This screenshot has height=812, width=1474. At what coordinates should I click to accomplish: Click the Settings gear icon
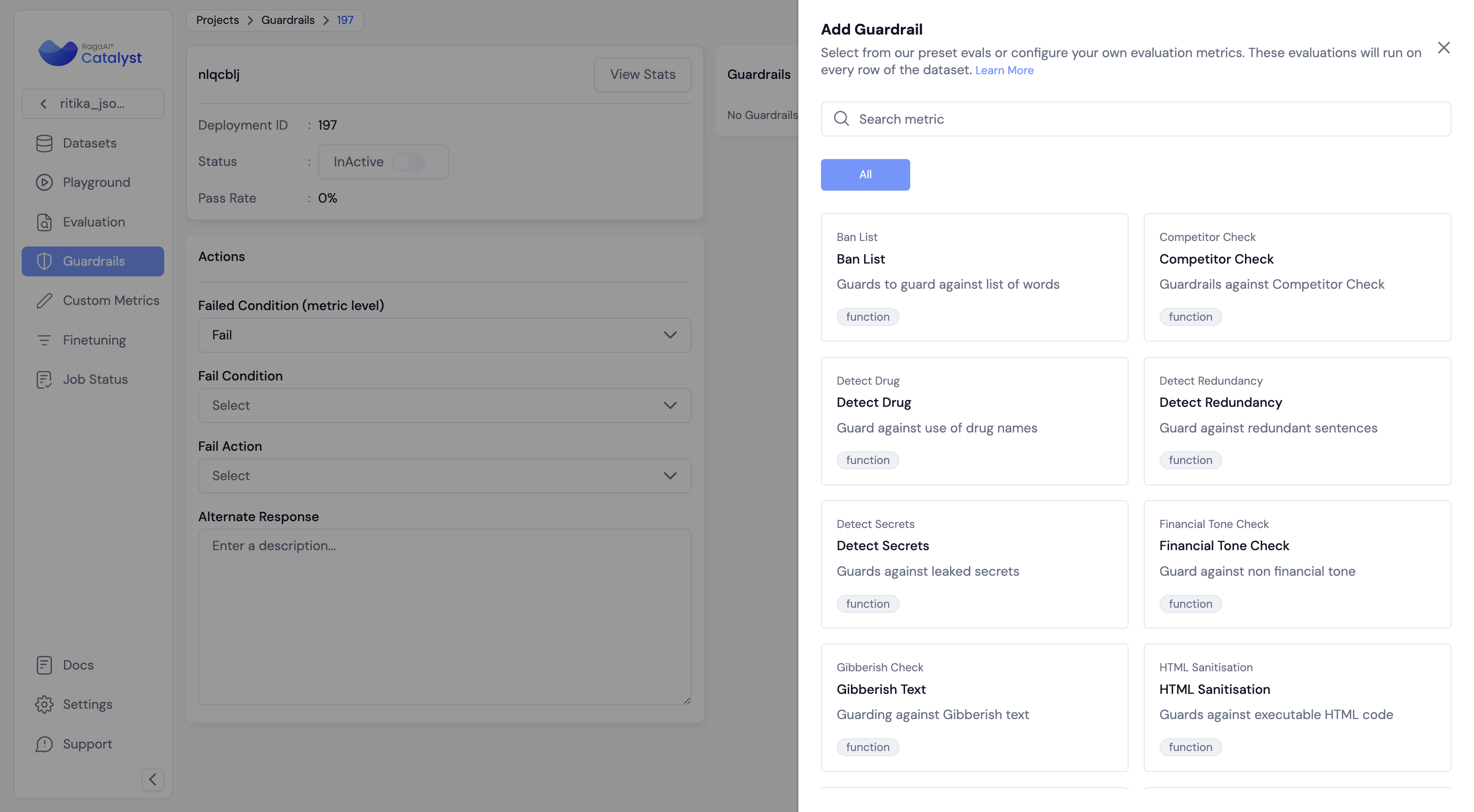point(44,705)
